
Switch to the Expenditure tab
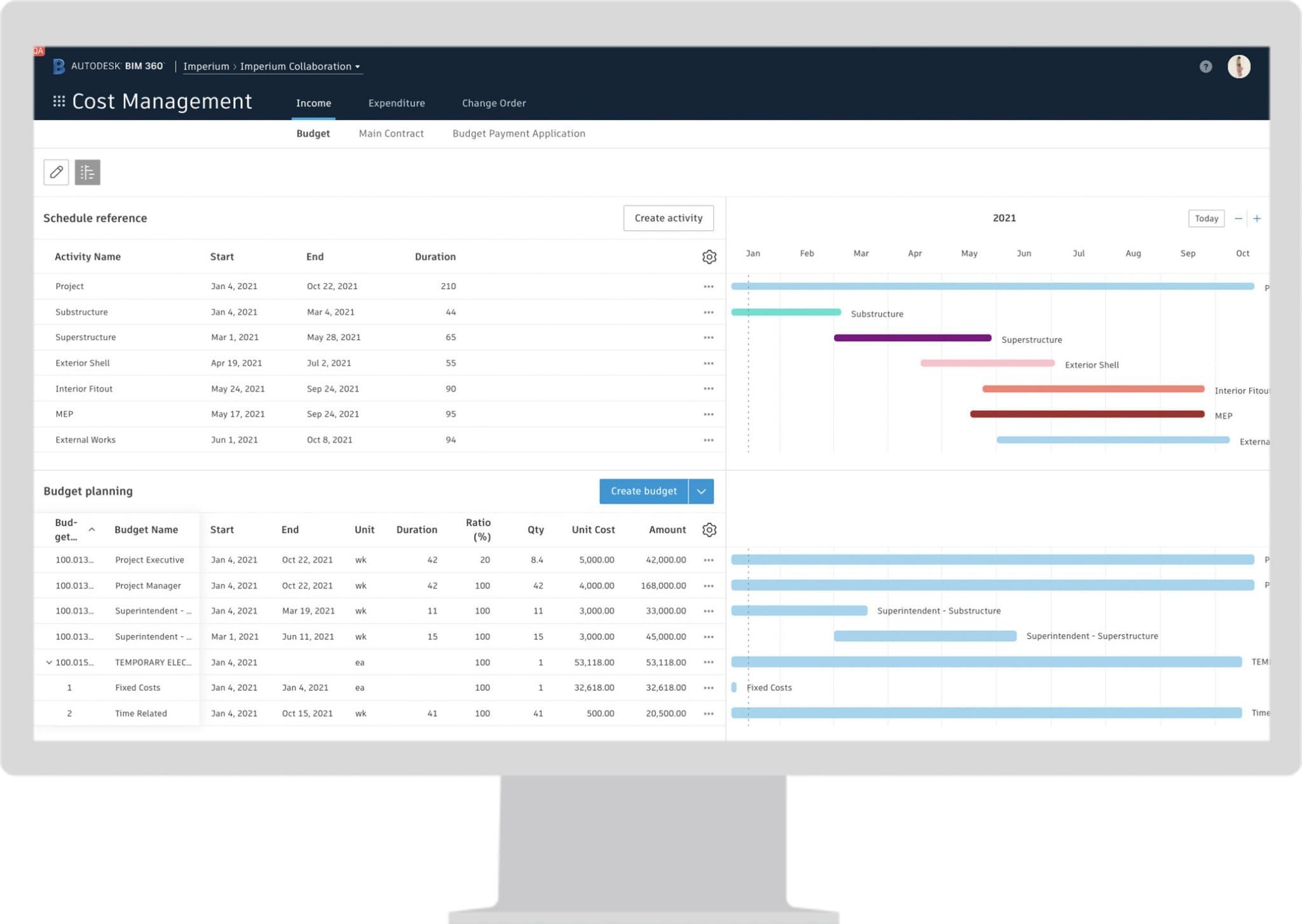tap(396, 103)
